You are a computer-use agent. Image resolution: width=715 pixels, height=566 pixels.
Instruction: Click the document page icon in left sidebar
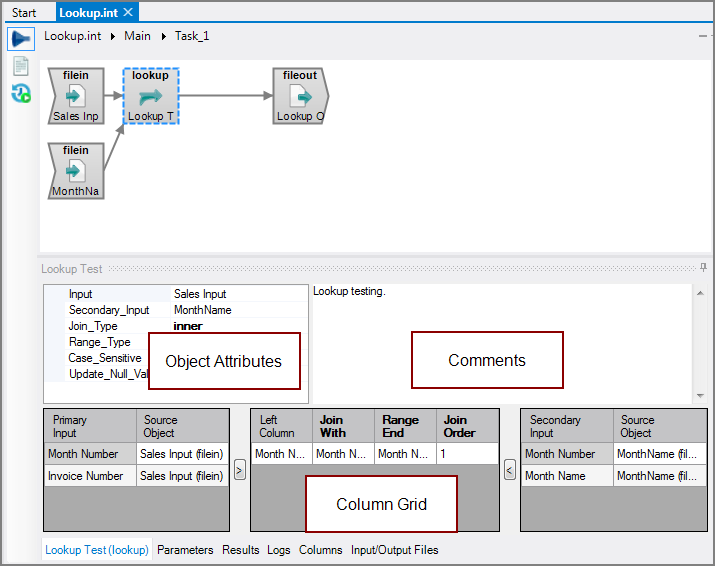tap(20, 66)
